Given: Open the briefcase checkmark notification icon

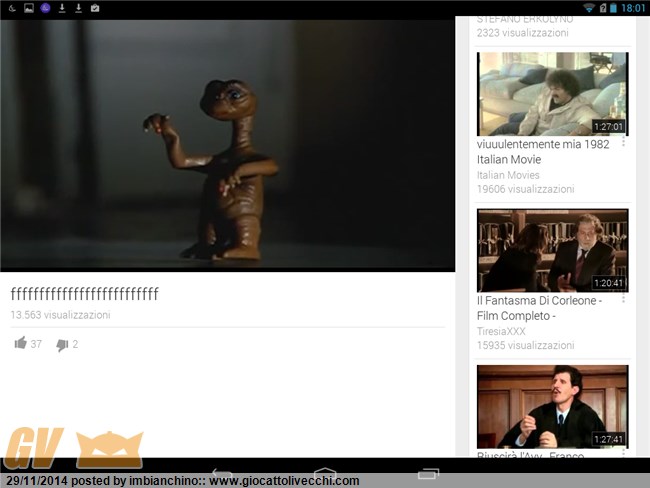Looking at the screenshot, I should click(x=95, y=8).
